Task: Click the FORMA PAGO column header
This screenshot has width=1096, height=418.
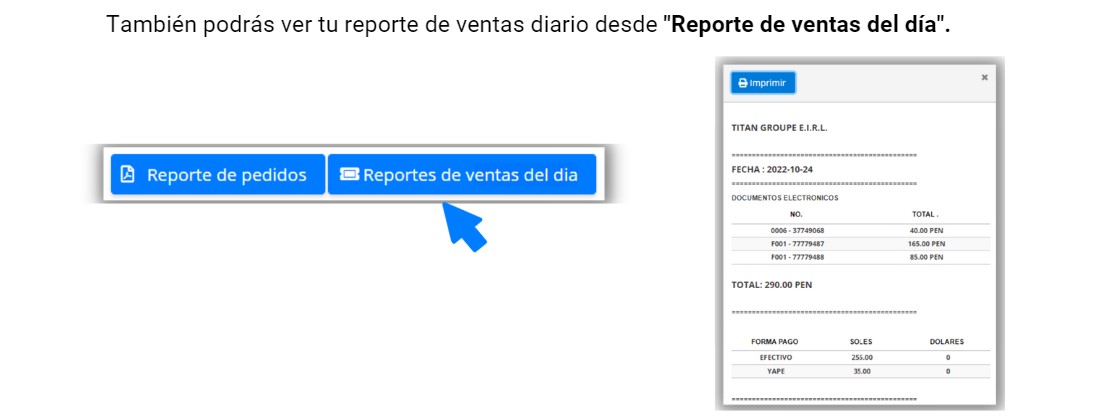Action: tap(775, 342)
